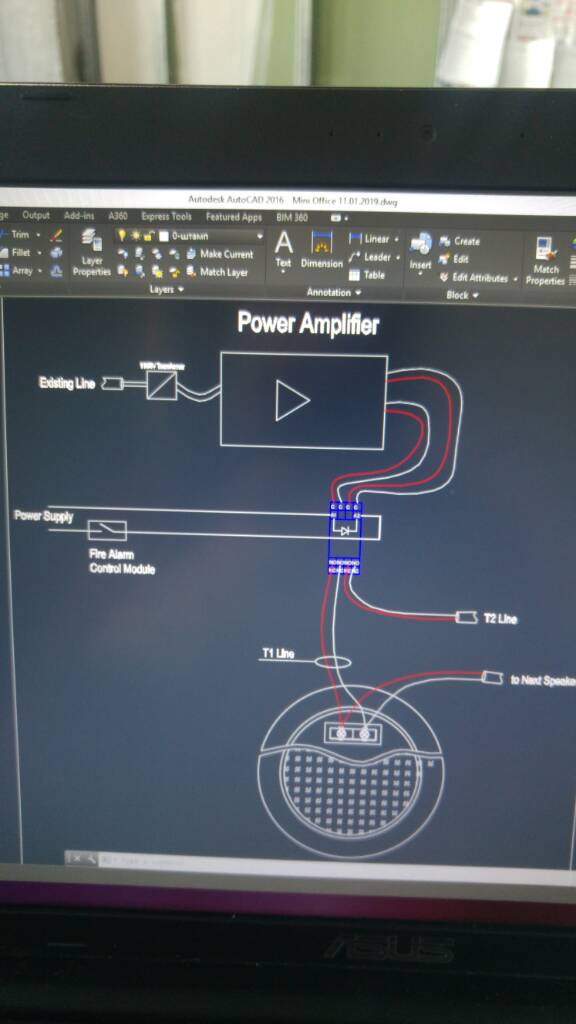The height and width of the screenshot is (1024, 576).
Task: Choose the Linear dimension tool
Action: coord(370,239)
